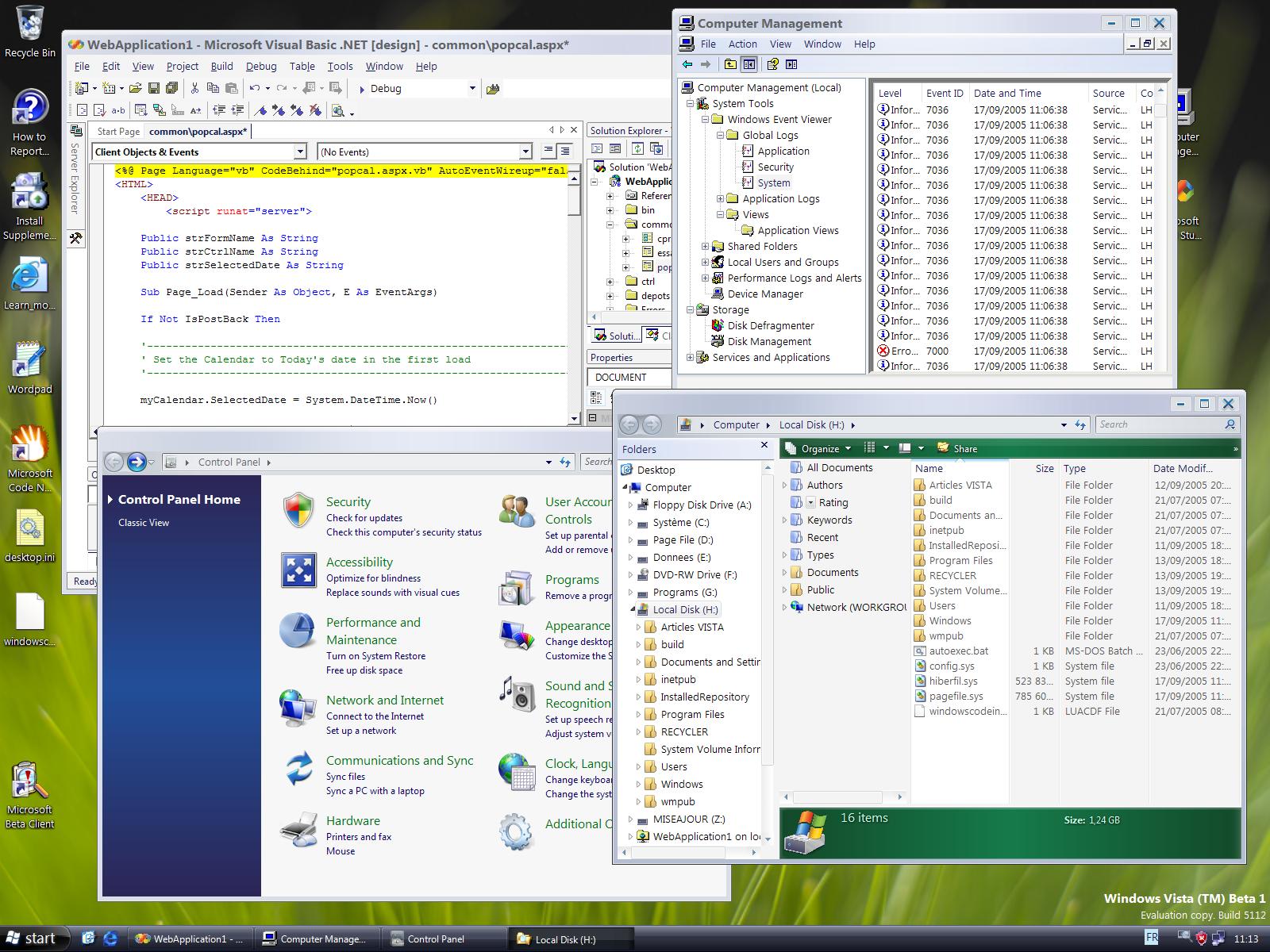
Task: Open Window menu in Computer Management
Action: (x=822, y=44)
